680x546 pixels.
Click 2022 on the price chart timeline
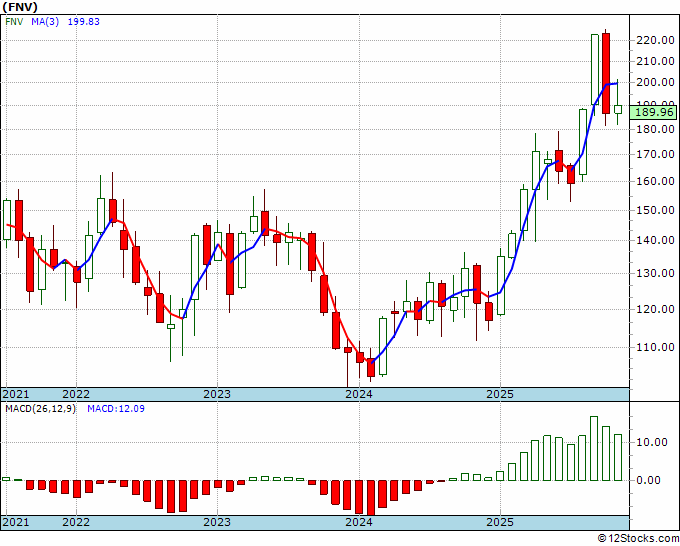(76, 394)
